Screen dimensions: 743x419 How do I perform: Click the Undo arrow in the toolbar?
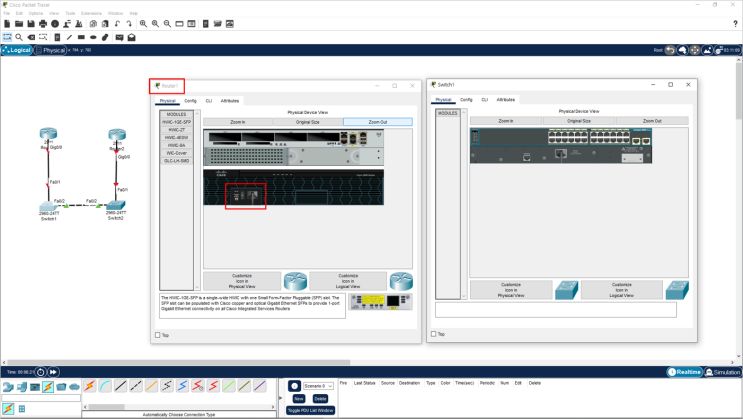(x=117, y=24)
